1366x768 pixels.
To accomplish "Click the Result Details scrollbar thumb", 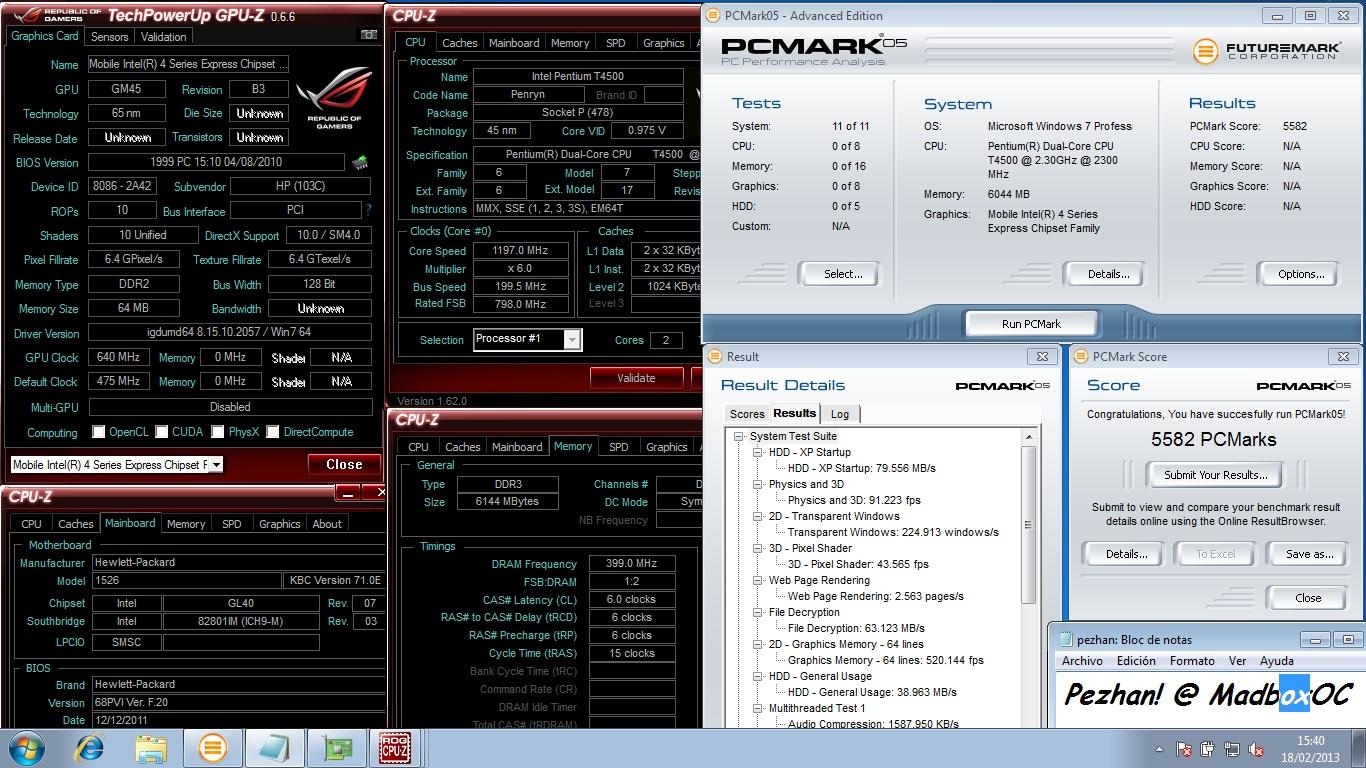I will [x=1028, y=525].
